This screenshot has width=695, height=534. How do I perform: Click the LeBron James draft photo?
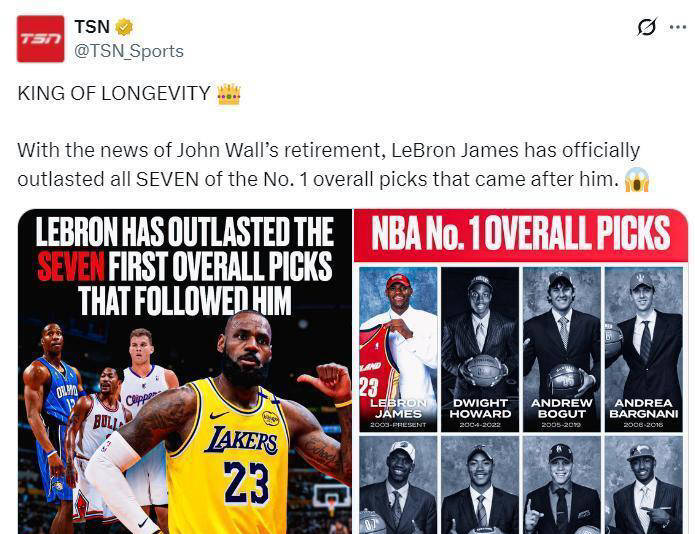[398, 349]
